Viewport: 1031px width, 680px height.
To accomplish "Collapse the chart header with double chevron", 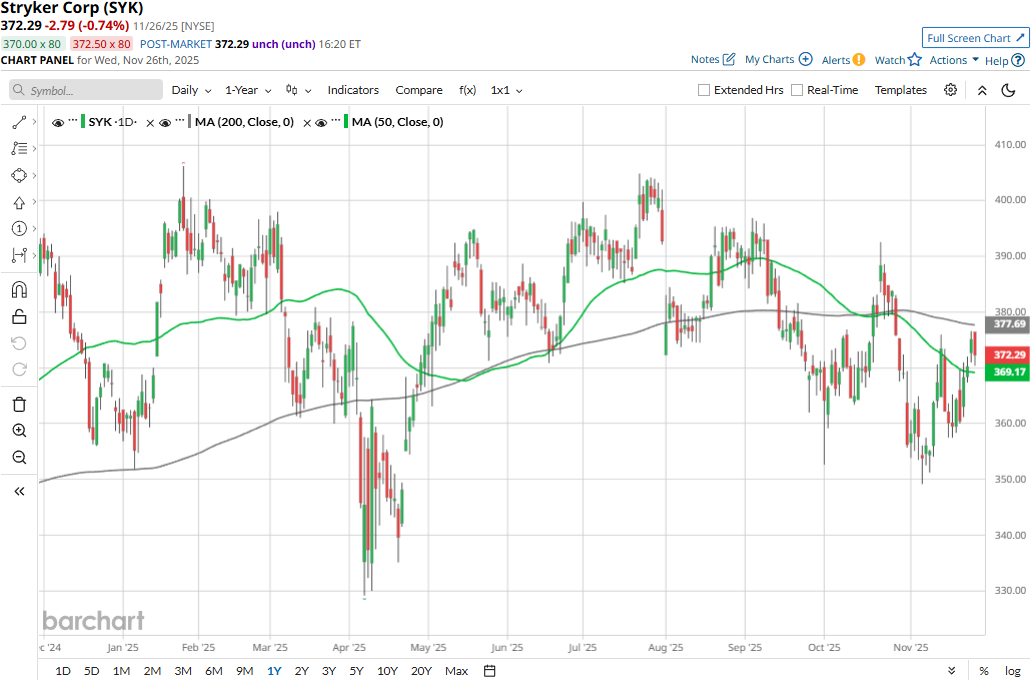I will click(982, 90).
